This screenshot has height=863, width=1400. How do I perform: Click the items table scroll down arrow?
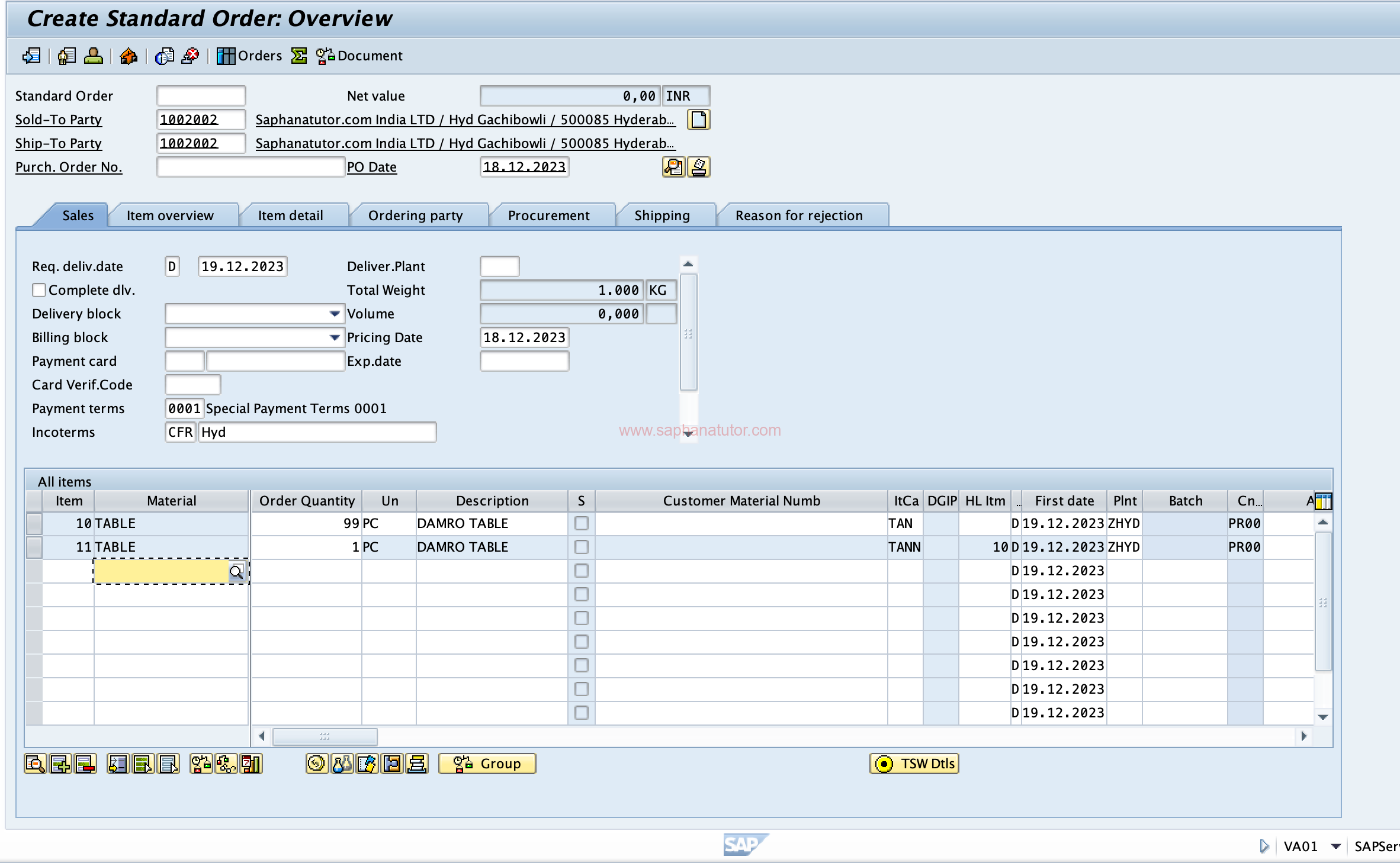tap(1323, 717)
